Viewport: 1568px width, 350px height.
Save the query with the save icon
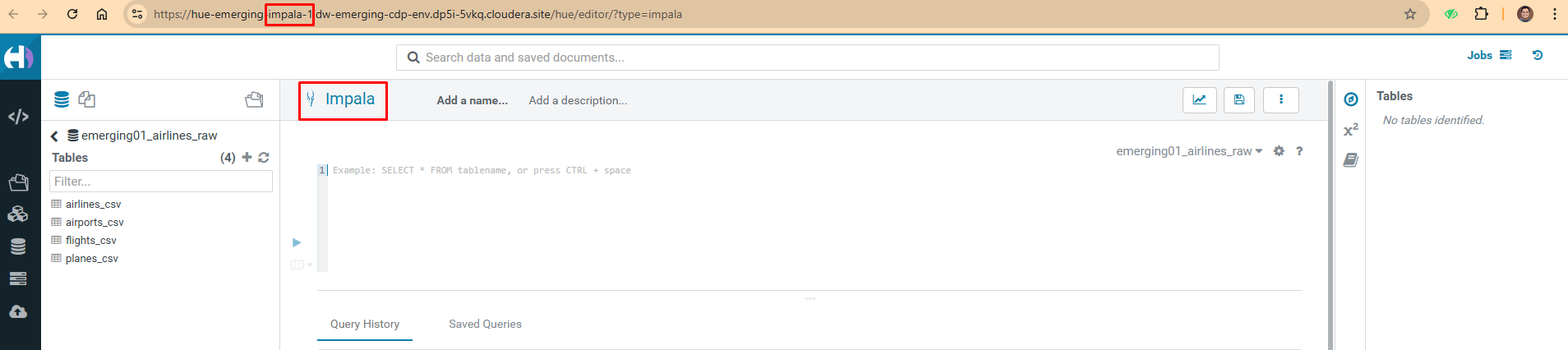[1239, 100]
